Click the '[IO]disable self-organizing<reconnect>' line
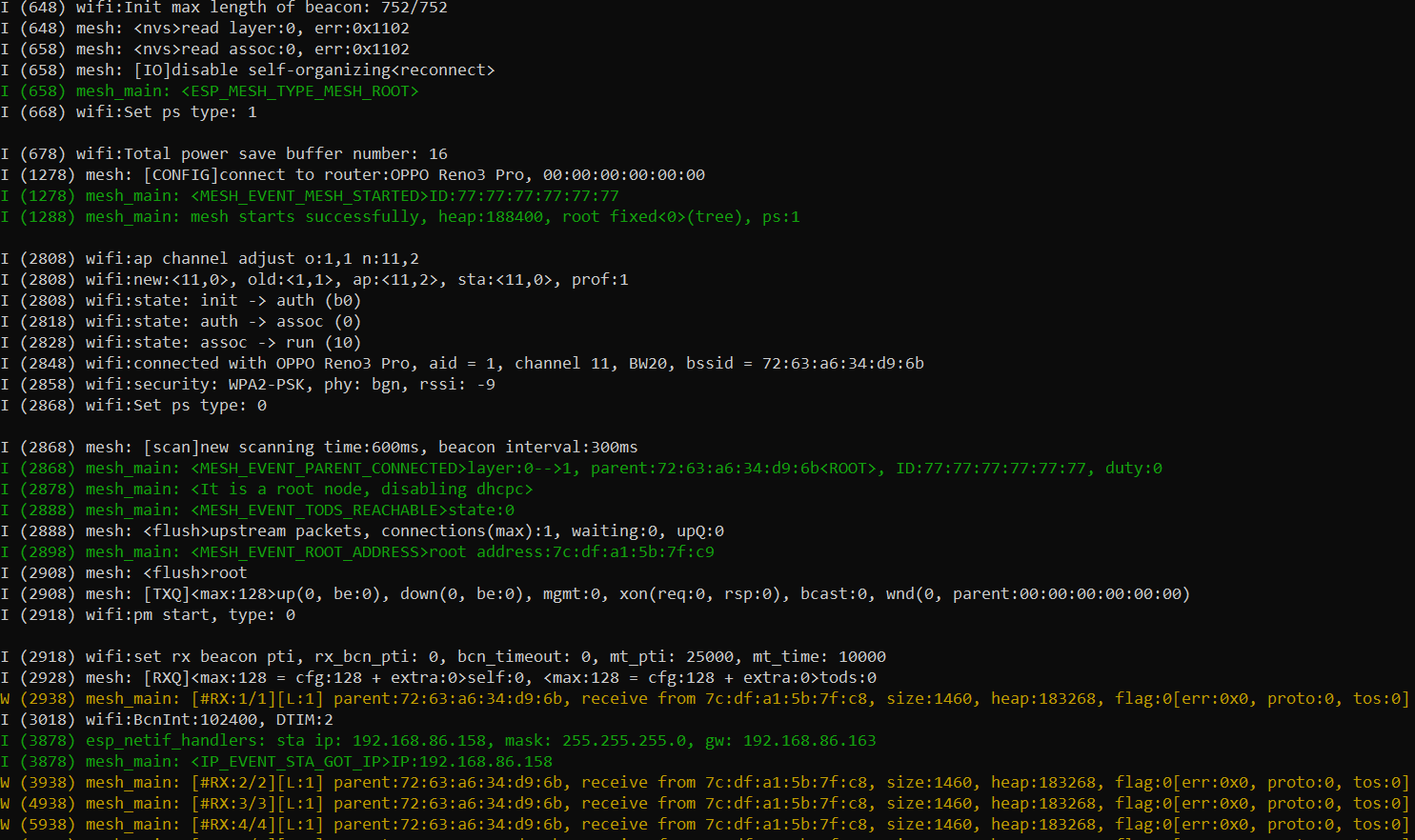Viewport: 1415px width, 840px height. click(x=248, y=70)
